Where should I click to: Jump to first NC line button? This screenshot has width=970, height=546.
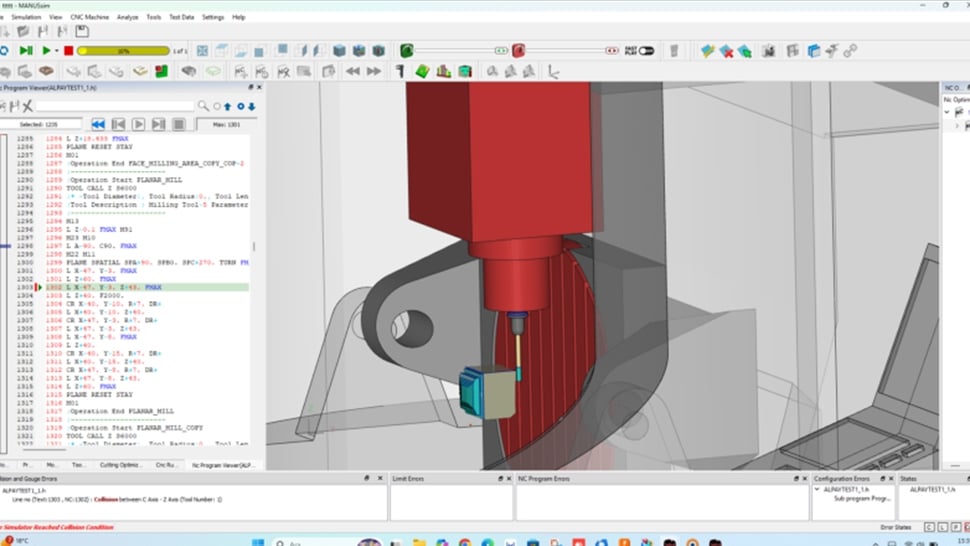point(98,124)
